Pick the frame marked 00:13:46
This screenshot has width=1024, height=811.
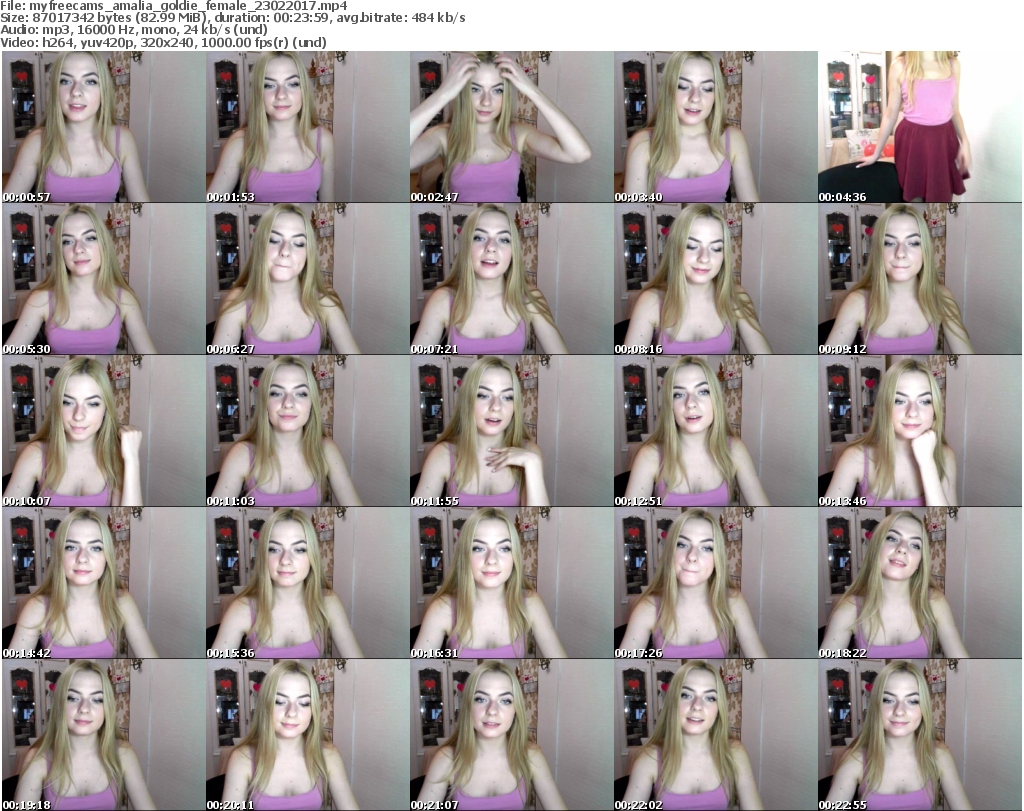pos(920,431)
